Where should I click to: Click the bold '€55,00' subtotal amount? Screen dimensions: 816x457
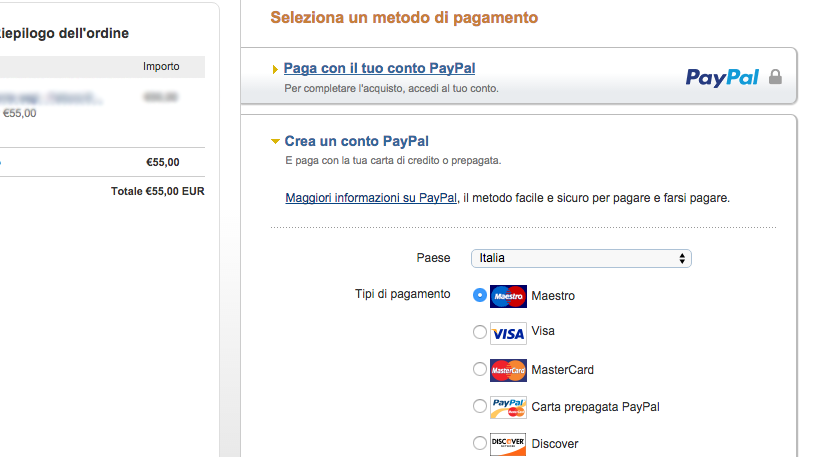pos(163,162)
